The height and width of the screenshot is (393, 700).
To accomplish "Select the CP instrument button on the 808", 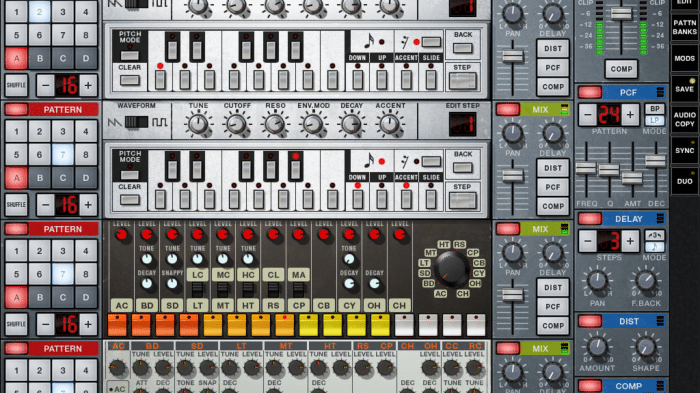I will pyautogui.click(x=299, y=305).
